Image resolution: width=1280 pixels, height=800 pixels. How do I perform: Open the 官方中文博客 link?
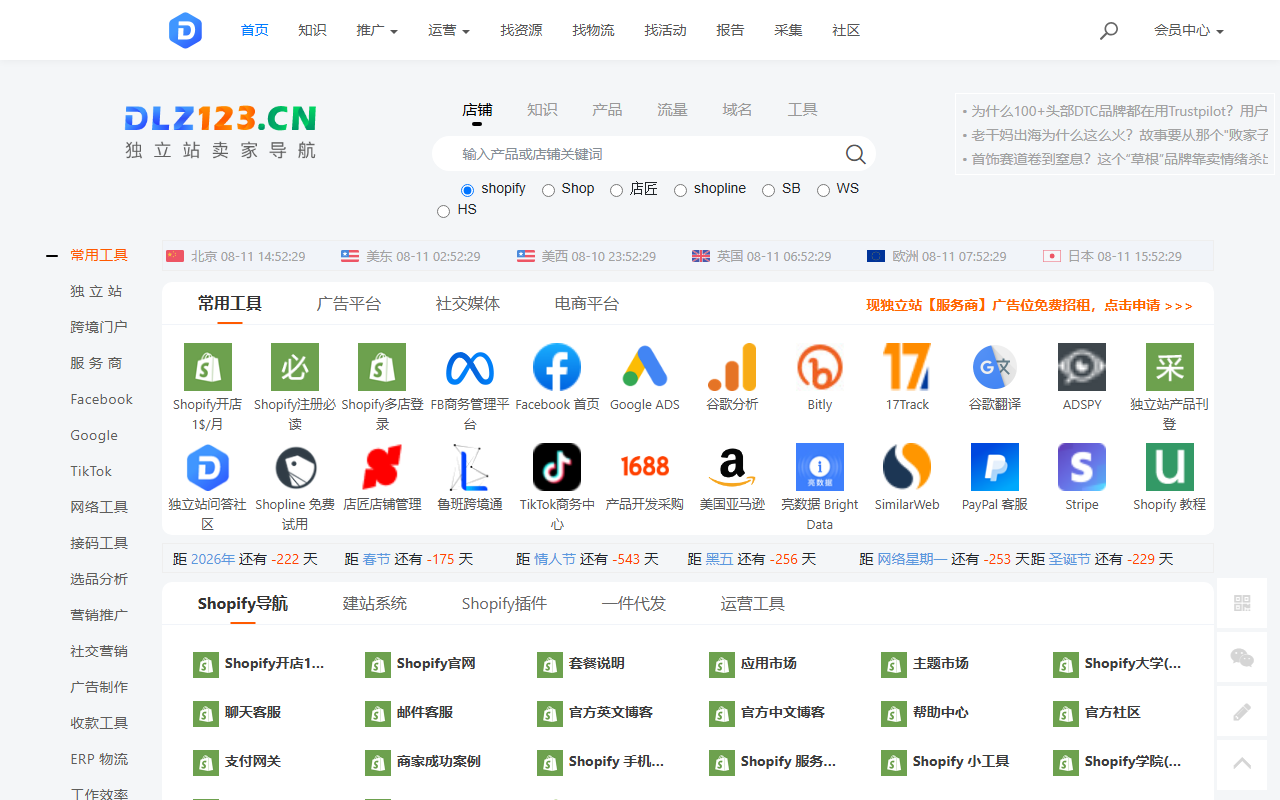point(768,713)
